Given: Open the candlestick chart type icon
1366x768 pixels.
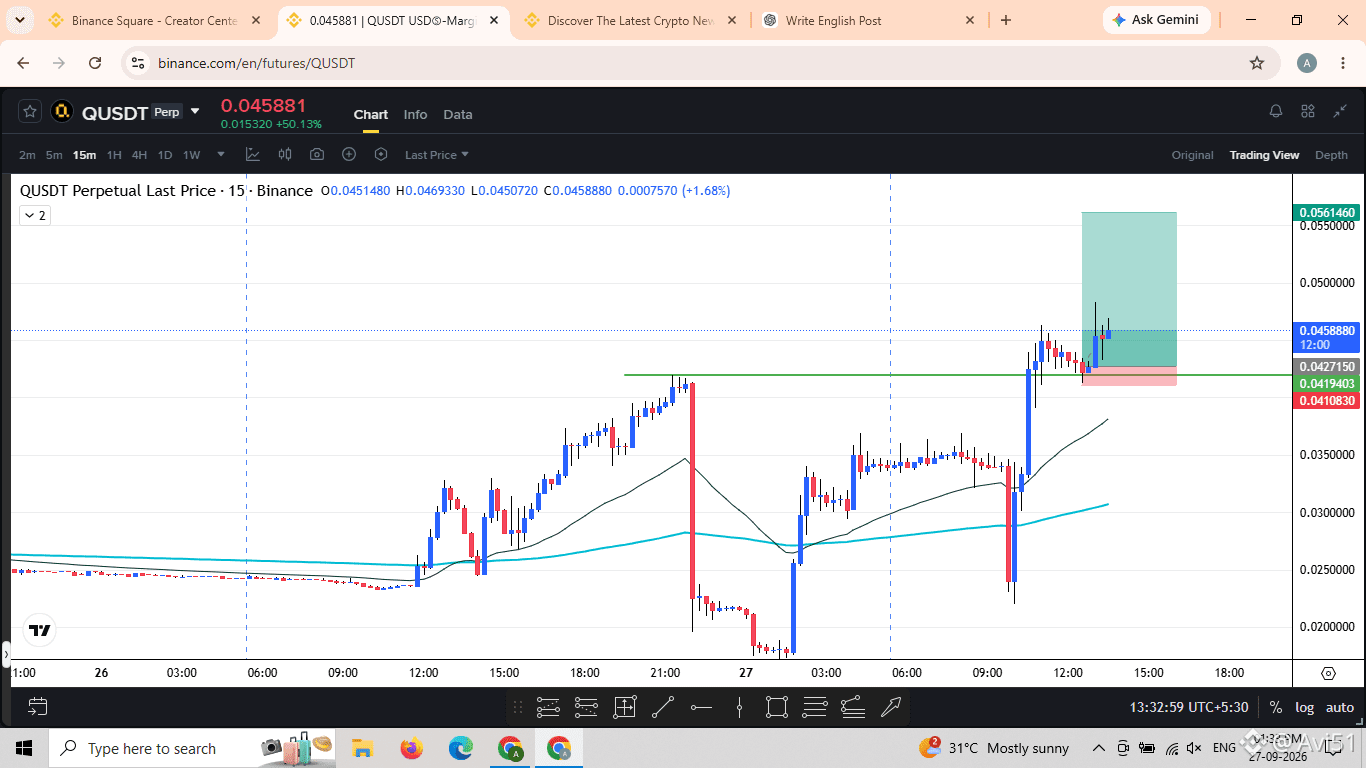Looking at the screenshot, I should [x=285, y=154].
